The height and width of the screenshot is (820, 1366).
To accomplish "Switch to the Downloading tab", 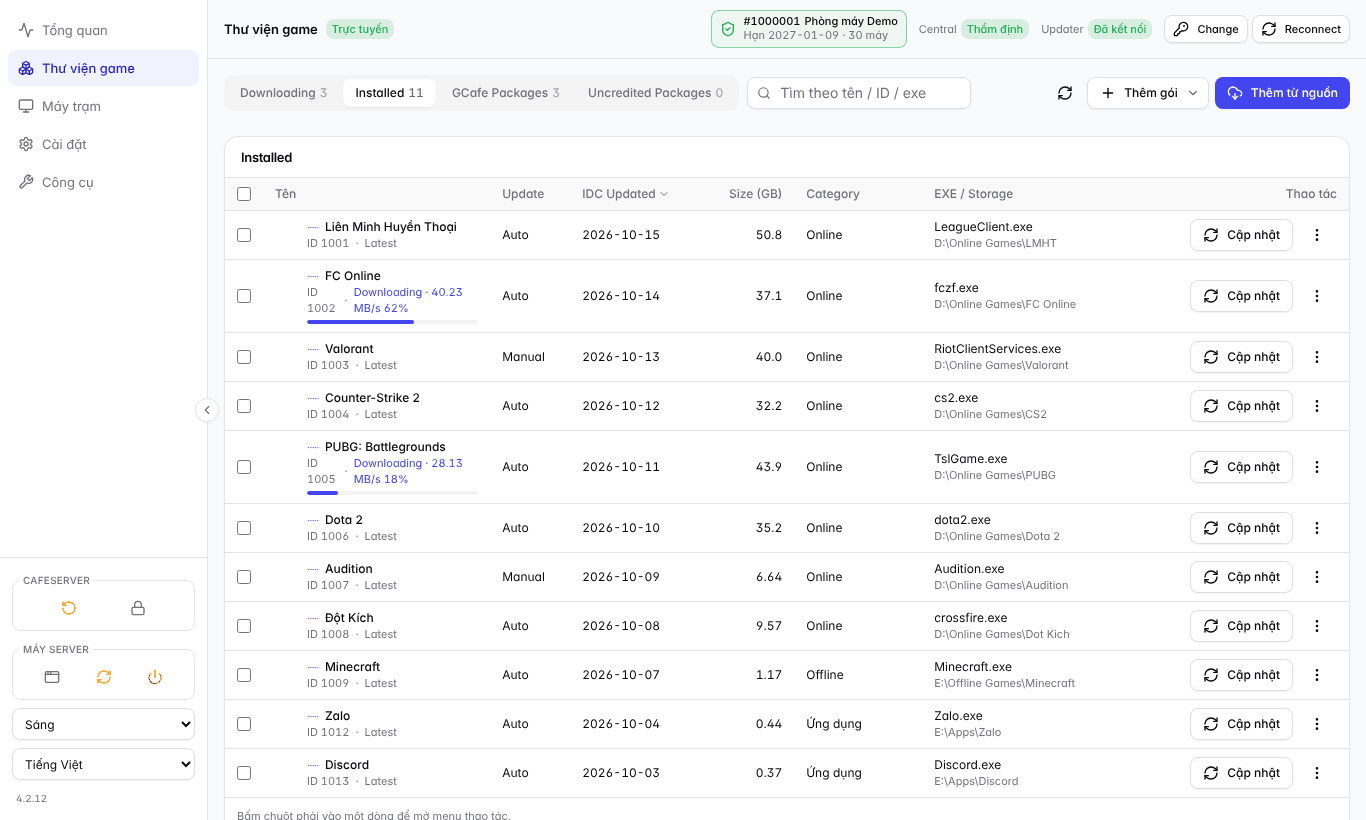I will coord(283,93).
